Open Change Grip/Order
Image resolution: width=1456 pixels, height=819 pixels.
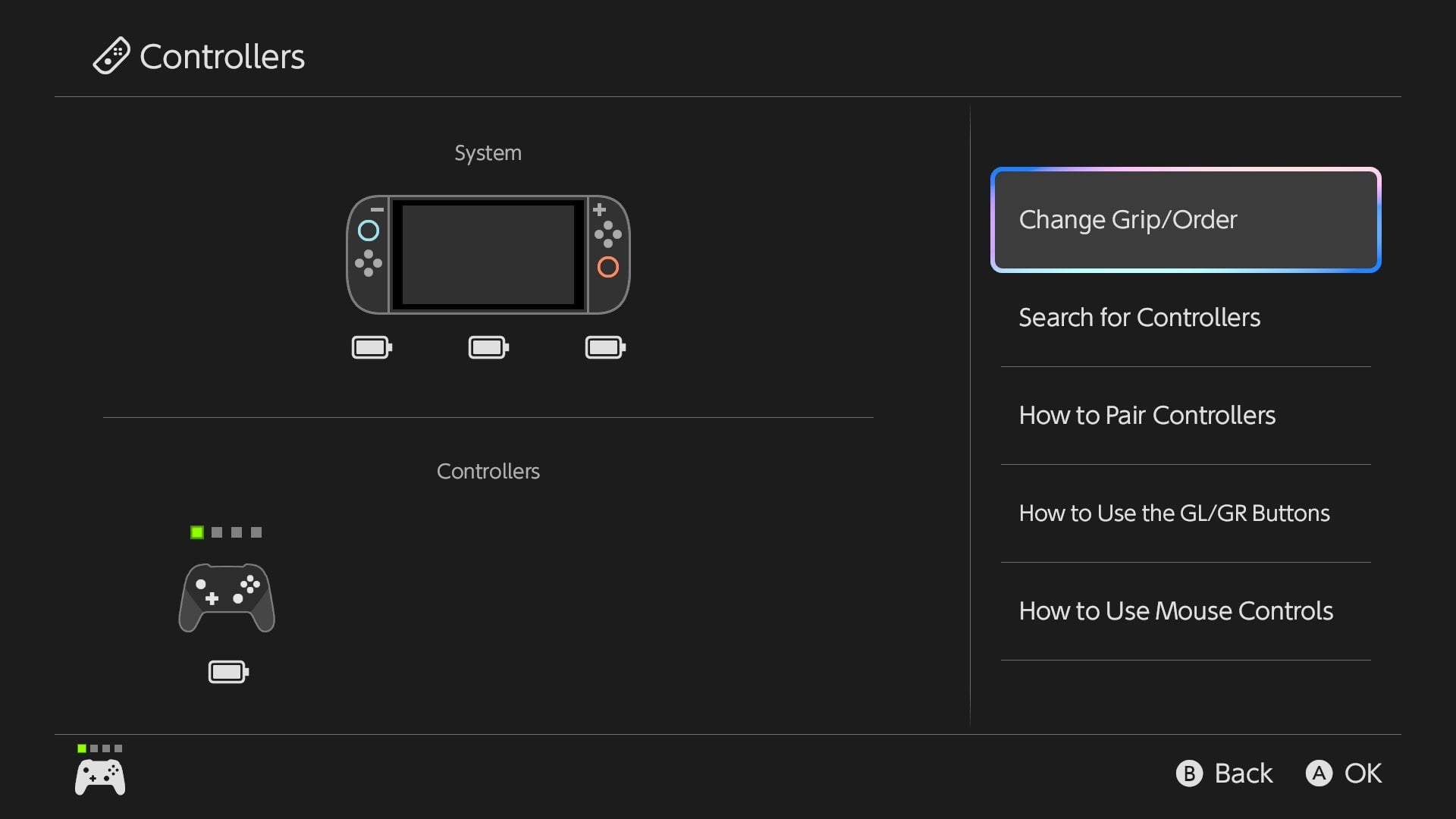pyautogui.click(x=1185, y=220)
